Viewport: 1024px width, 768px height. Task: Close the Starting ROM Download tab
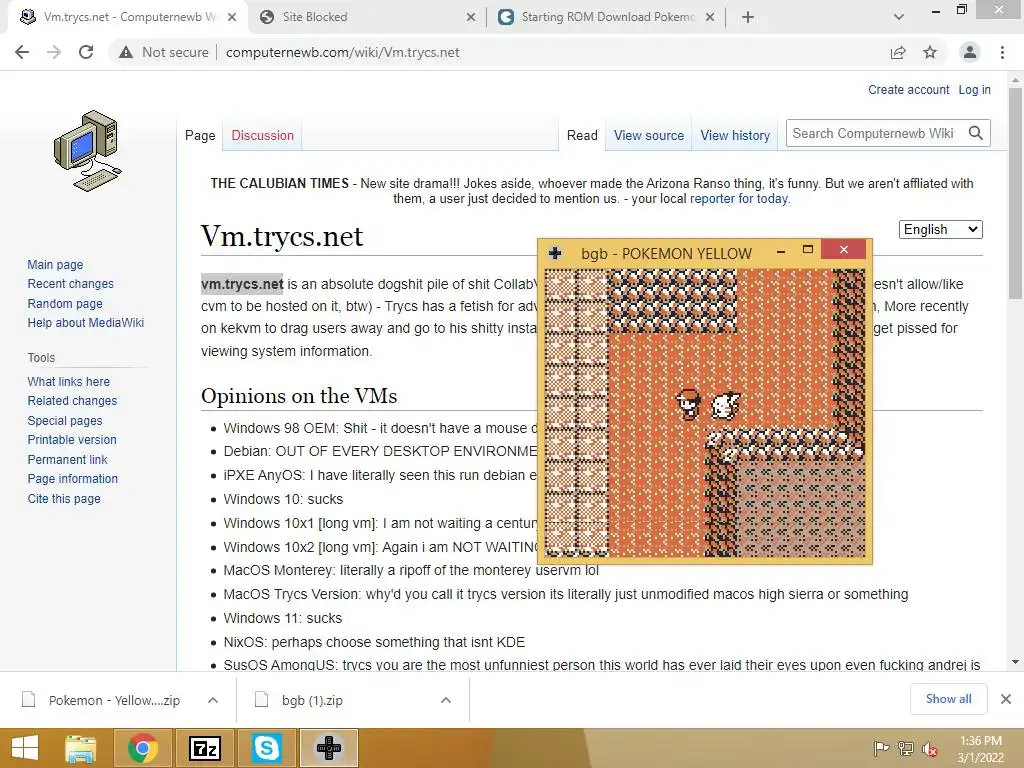click(710, 17)
